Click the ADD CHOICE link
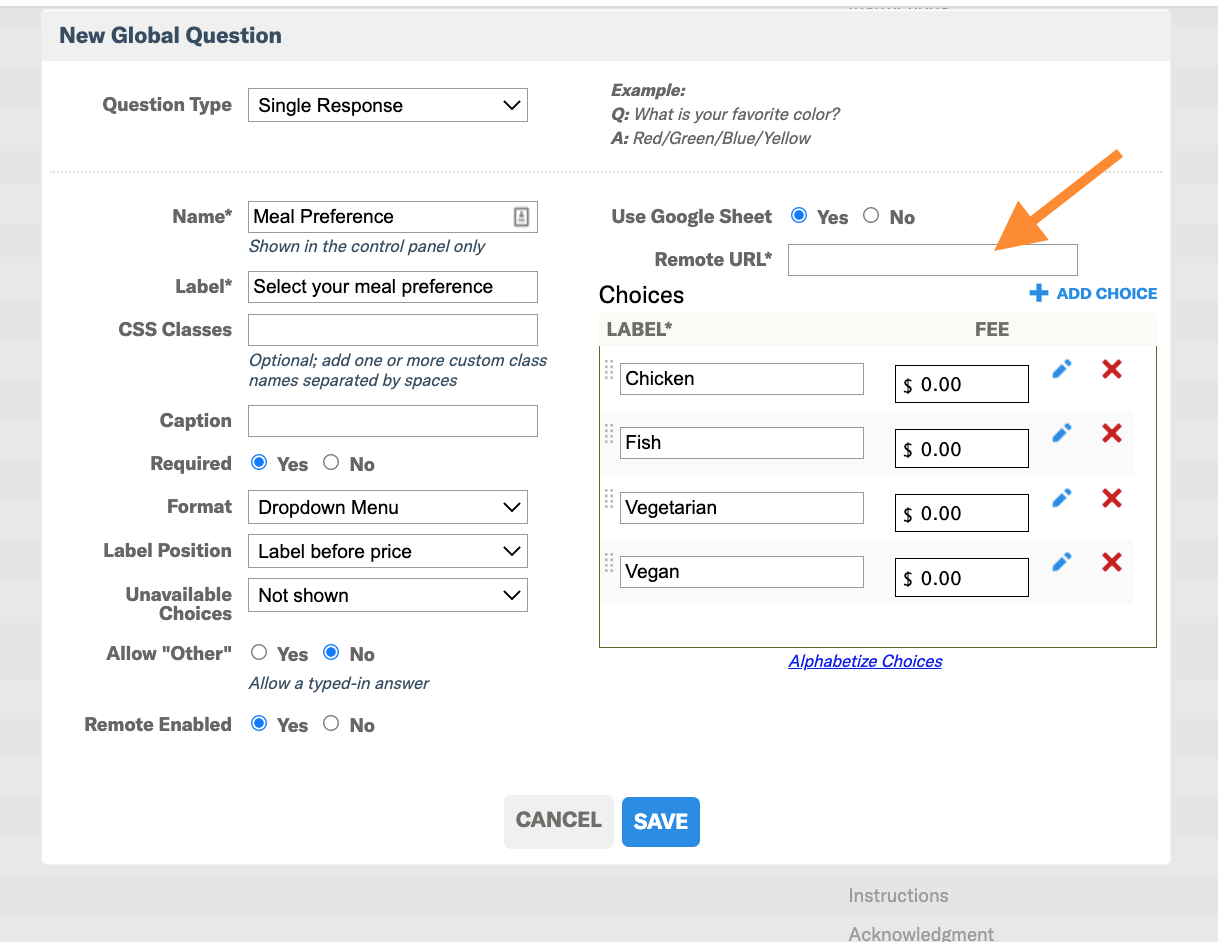The height and width of the screenshot is (942, 1218). (x=1093, y=293)
